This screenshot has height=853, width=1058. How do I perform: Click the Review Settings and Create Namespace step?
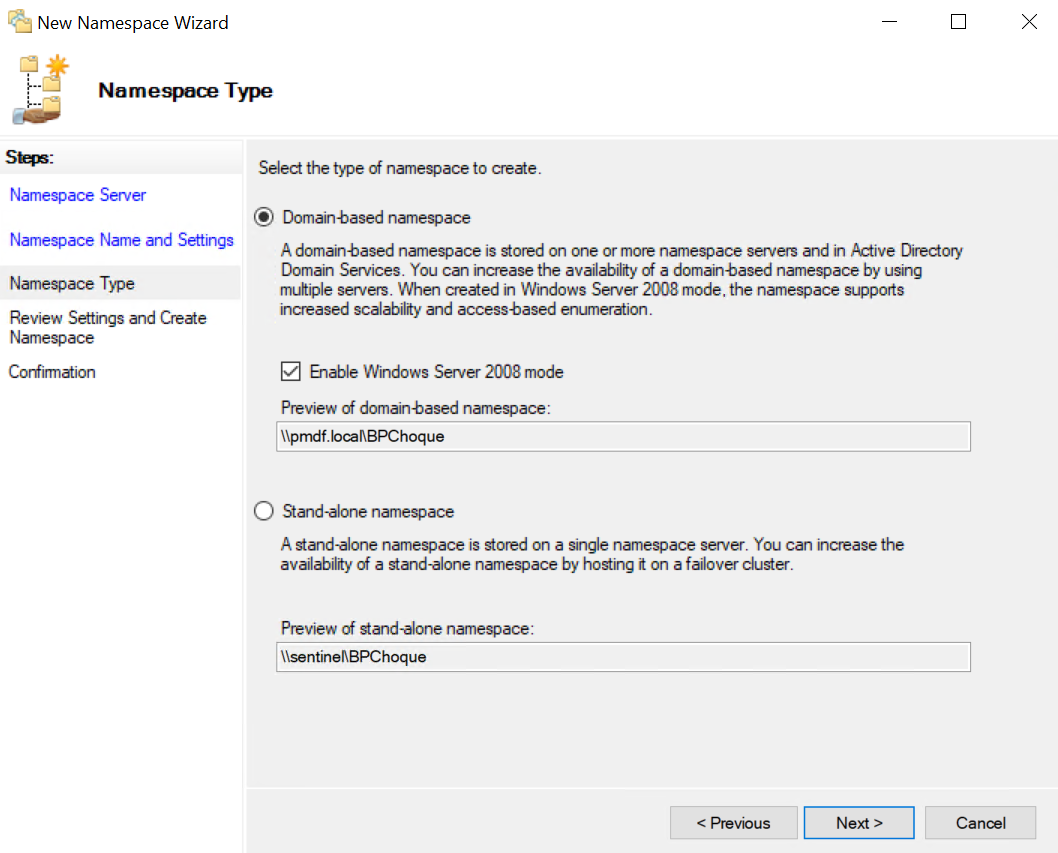click(x=108, y=328)
